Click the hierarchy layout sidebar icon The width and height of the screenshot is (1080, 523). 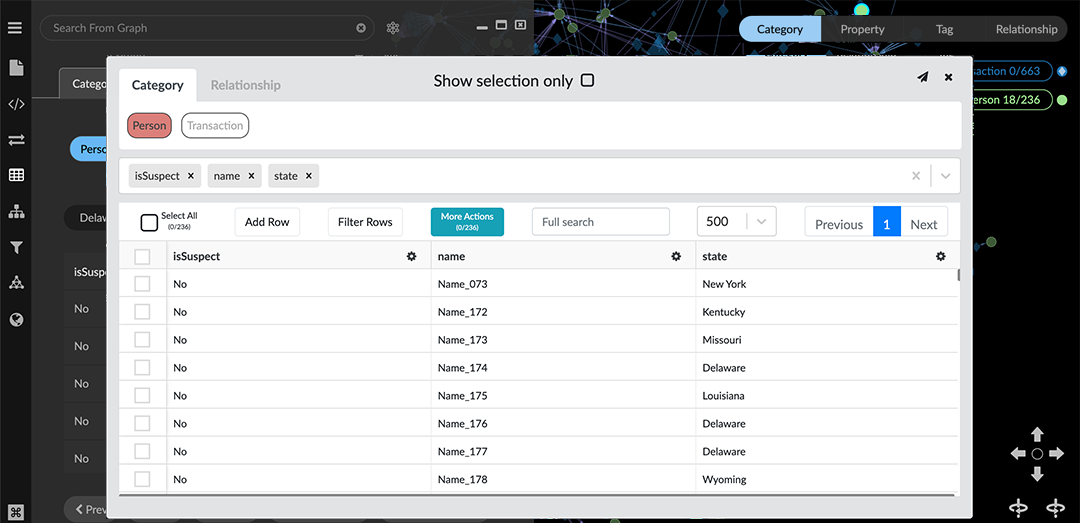coord(16,212)
